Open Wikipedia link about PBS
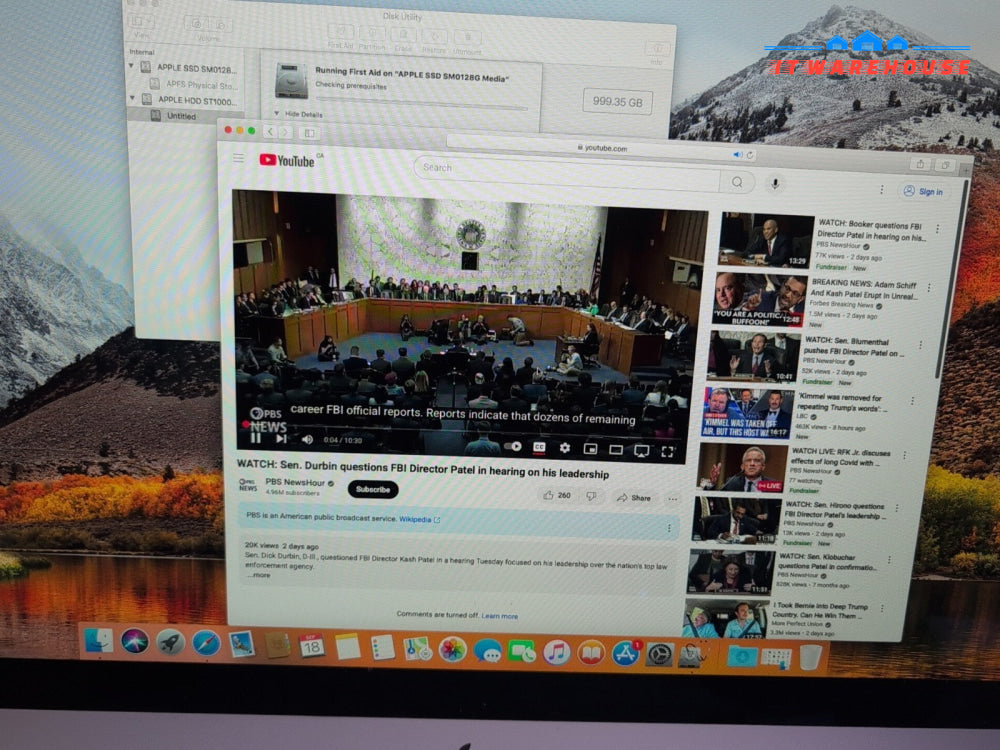 [x=419, y=519]
